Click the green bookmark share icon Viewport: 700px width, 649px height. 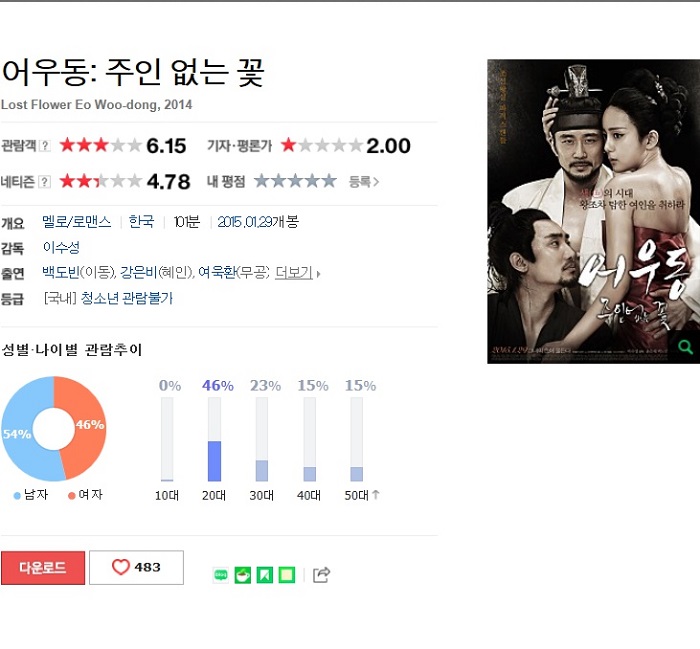tap(265, 575)
